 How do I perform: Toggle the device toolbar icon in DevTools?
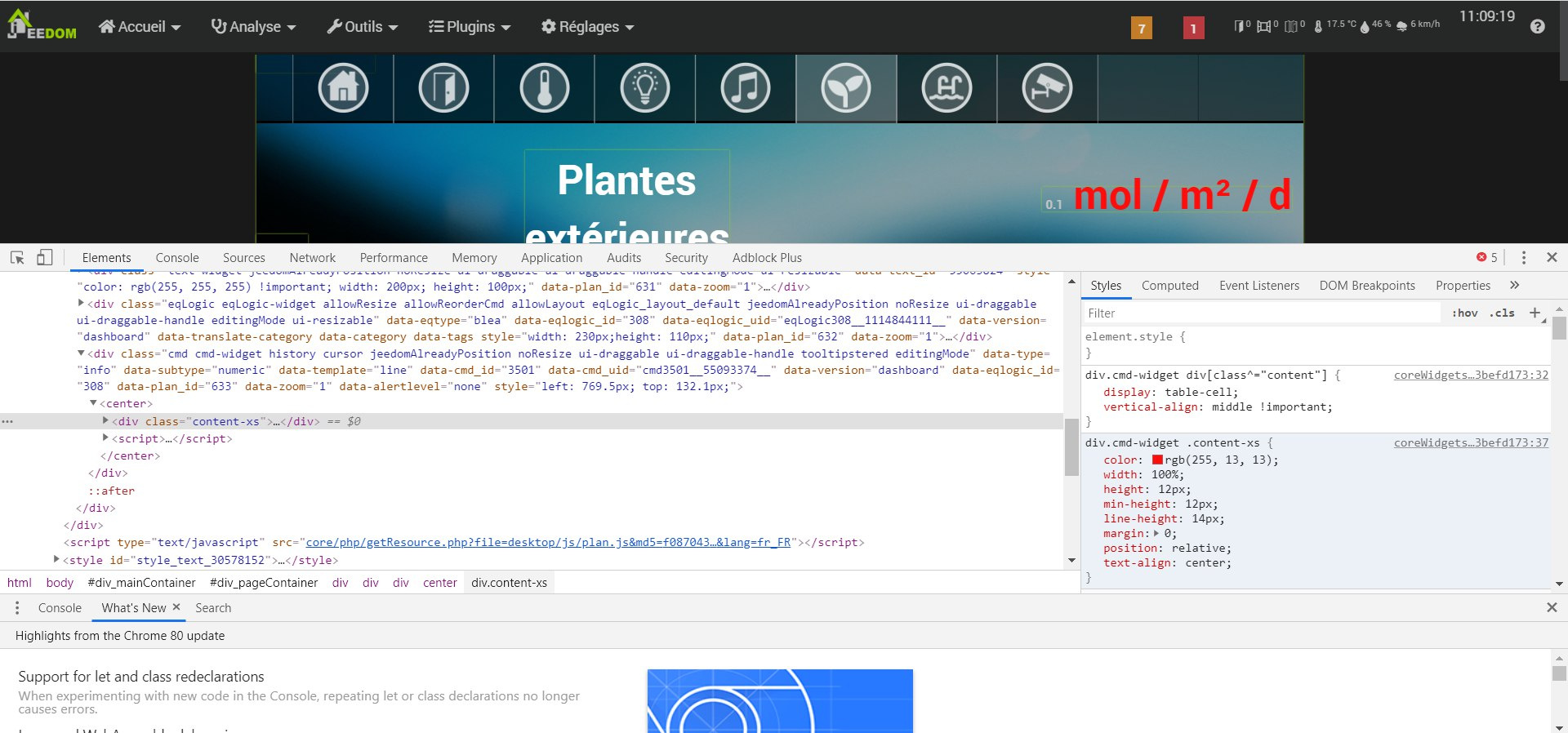[x=44, y=257]
